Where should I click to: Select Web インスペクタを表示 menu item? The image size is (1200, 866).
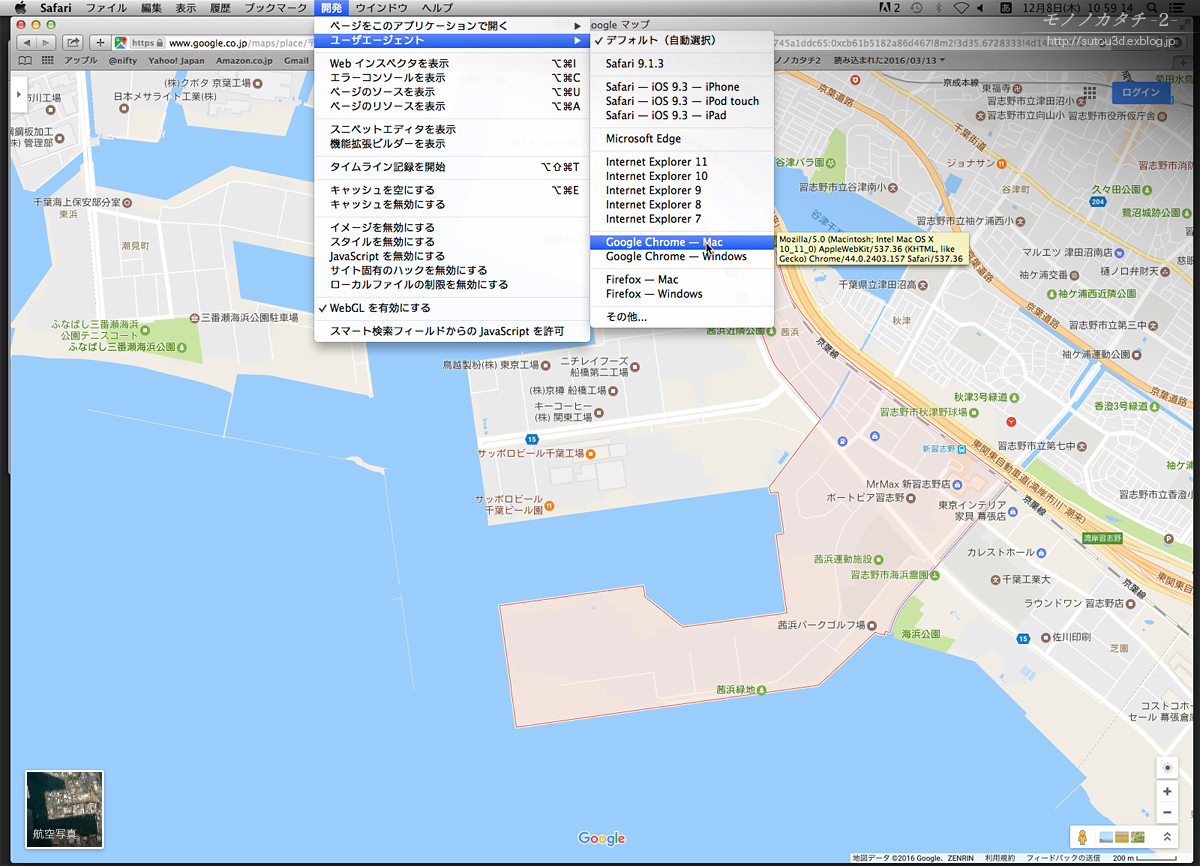[452, 63]
